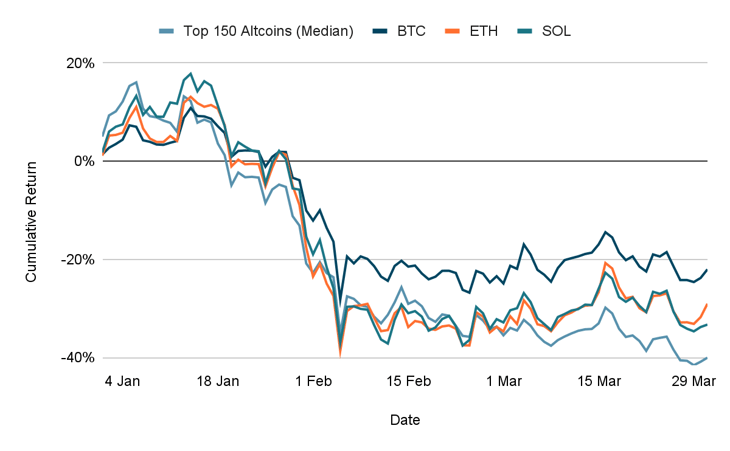Click the 1 Mar date label
The height and width of the screenshot is (451, 730).
[503, 381]
